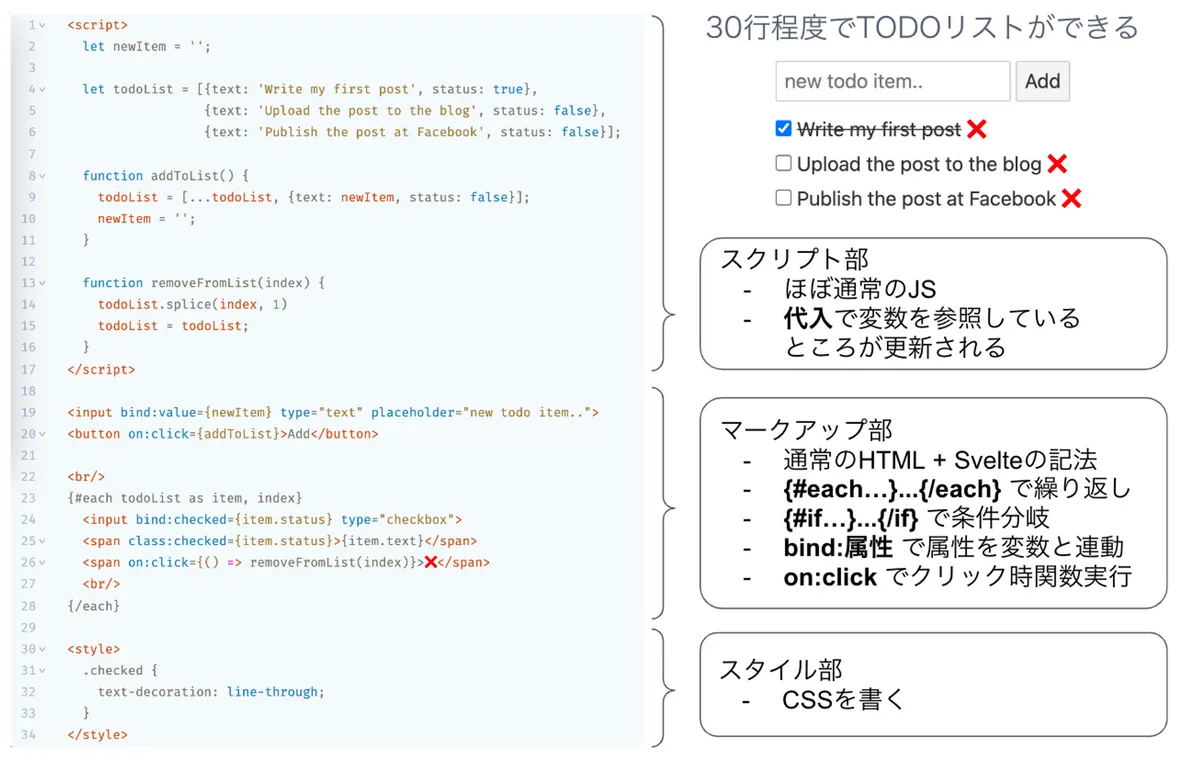Click 'マークアップ部' heading text
The width and height of the screenshot is (1200, 775).
pos(807,429)
